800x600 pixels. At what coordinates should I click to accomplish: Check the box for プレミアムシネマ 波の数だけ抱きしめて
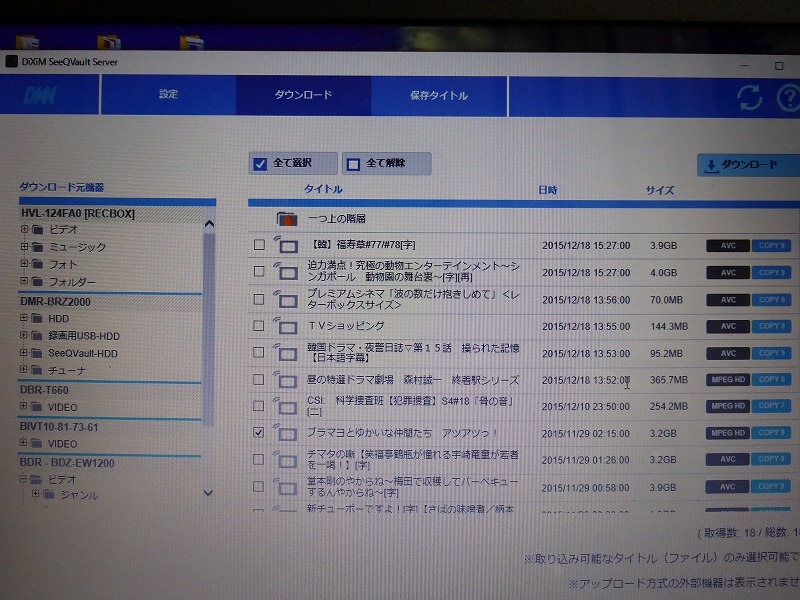[259, 299]
